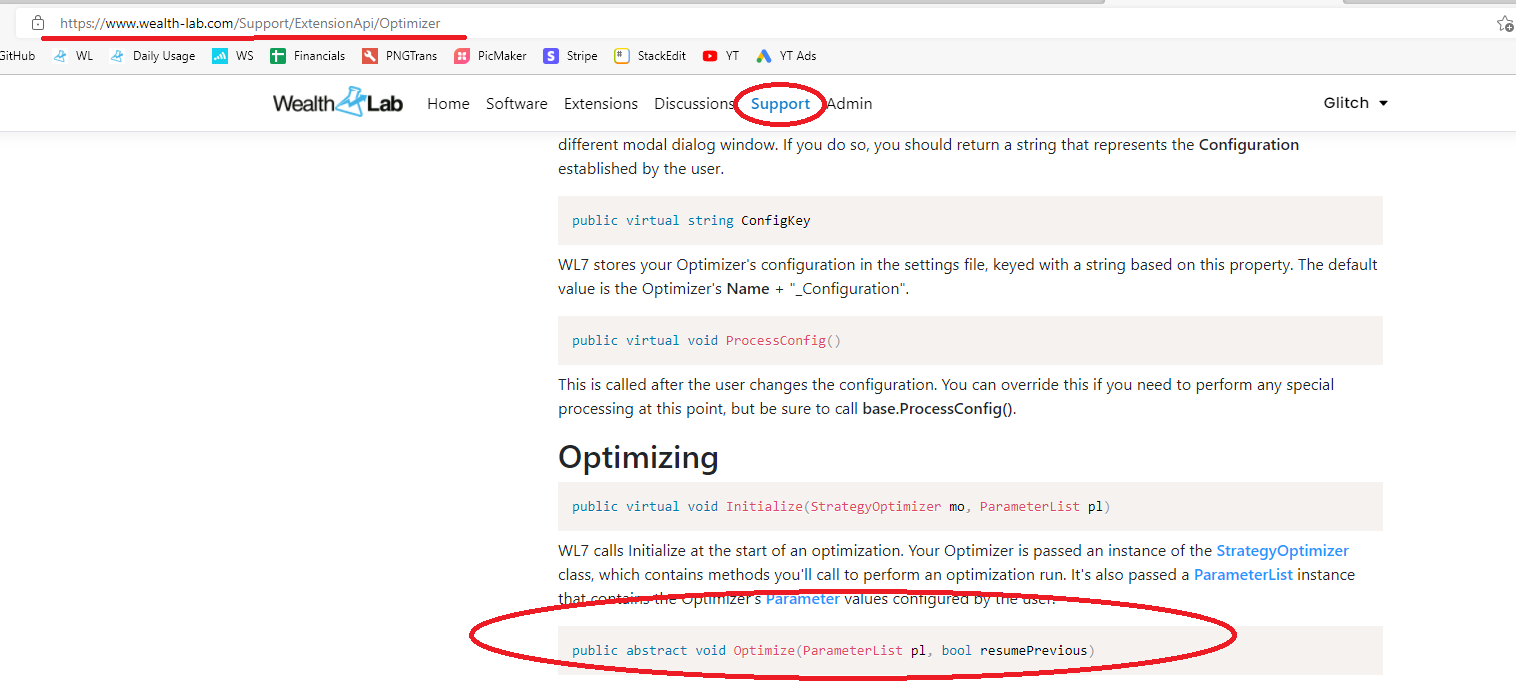Open the ParameterList link
Image resolution: width=1516 pixels, height=681 pixels.
point(1243,574)
